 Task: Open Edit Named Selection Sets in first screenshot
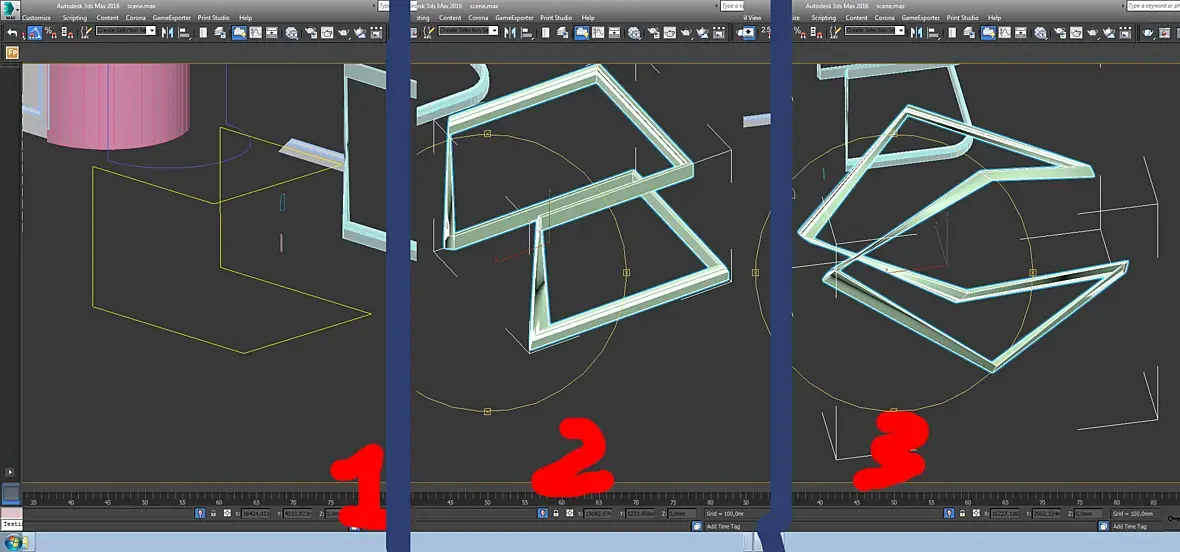point(86,32)
